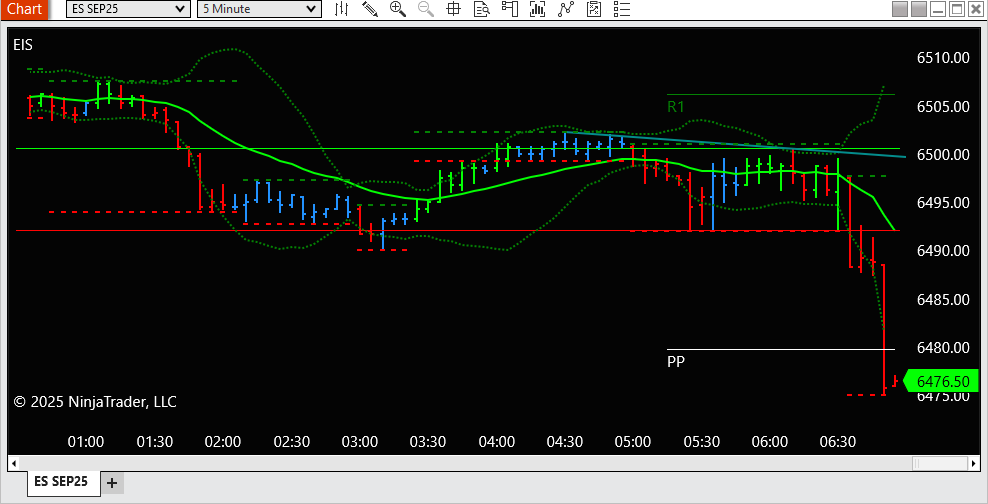
Task: Click the 6510.00 price axis label
Action: 943,58
